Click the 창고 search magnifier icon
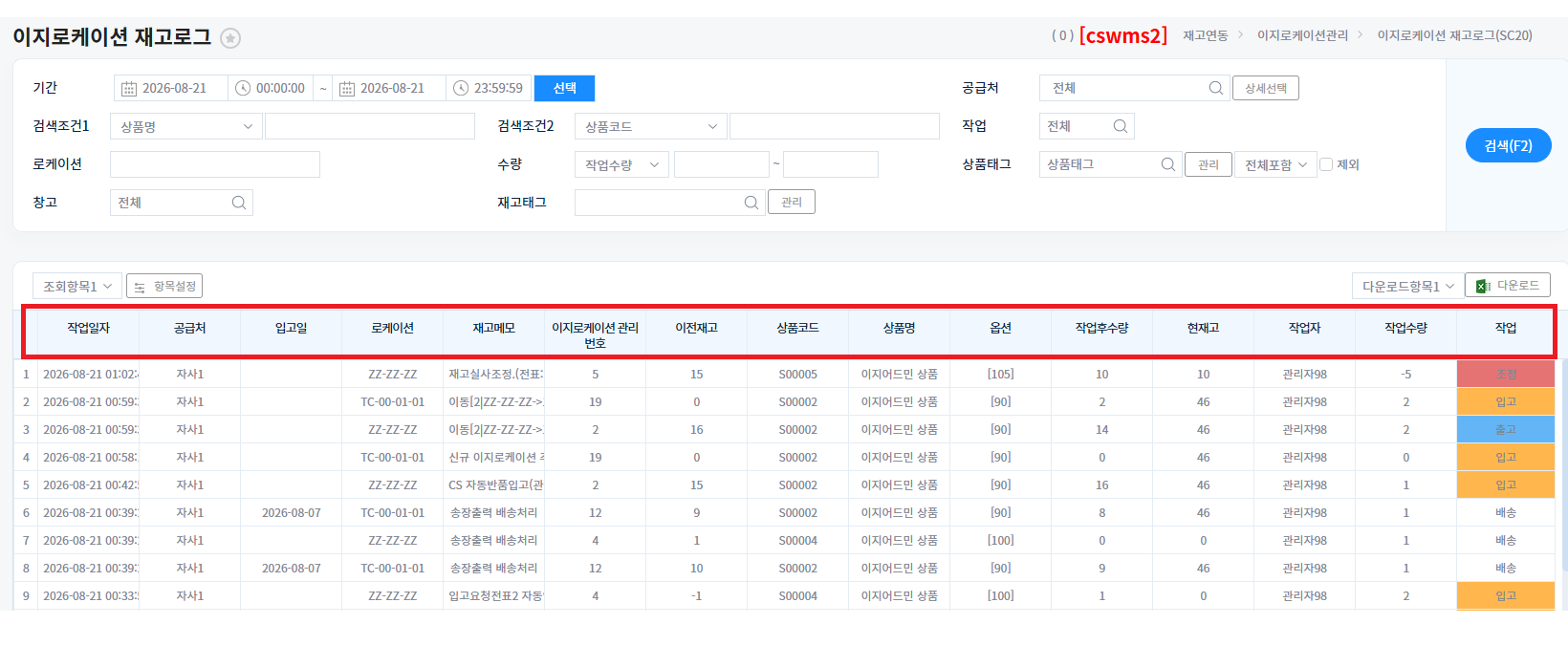Image resolution: width=1568 pixels, height=646 pixels. tap(239, 203)
